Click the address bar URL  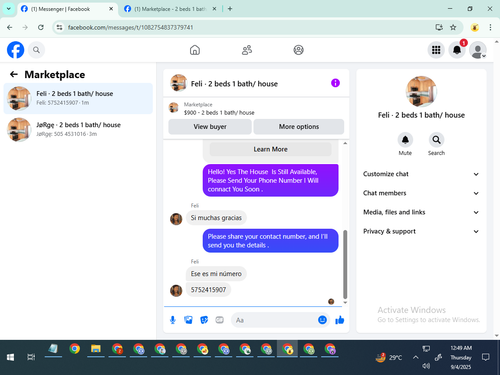click(x=130, y=27)
